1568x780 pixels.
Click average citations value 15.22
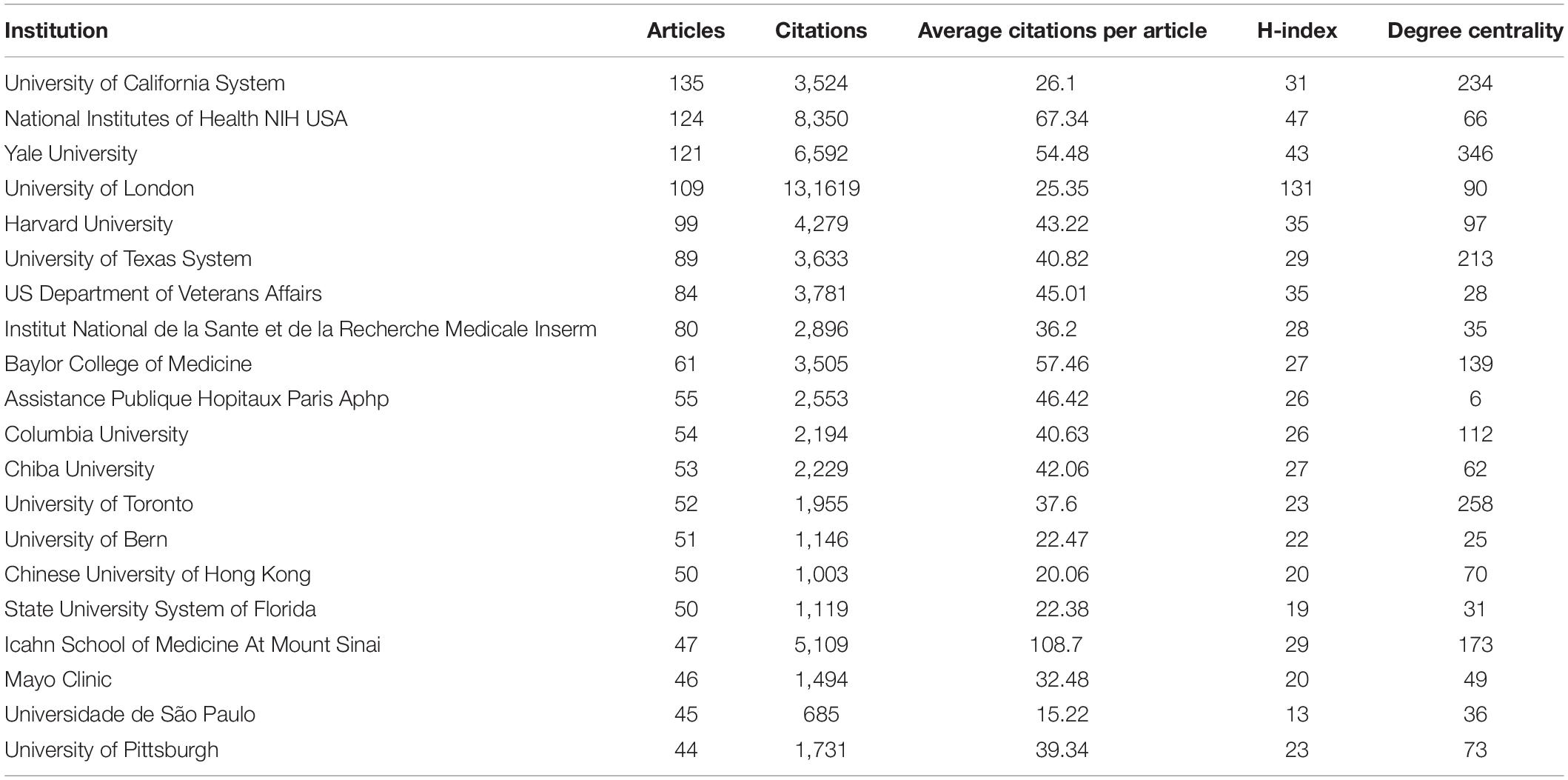pyautogui.click(x=1062, y=714)
